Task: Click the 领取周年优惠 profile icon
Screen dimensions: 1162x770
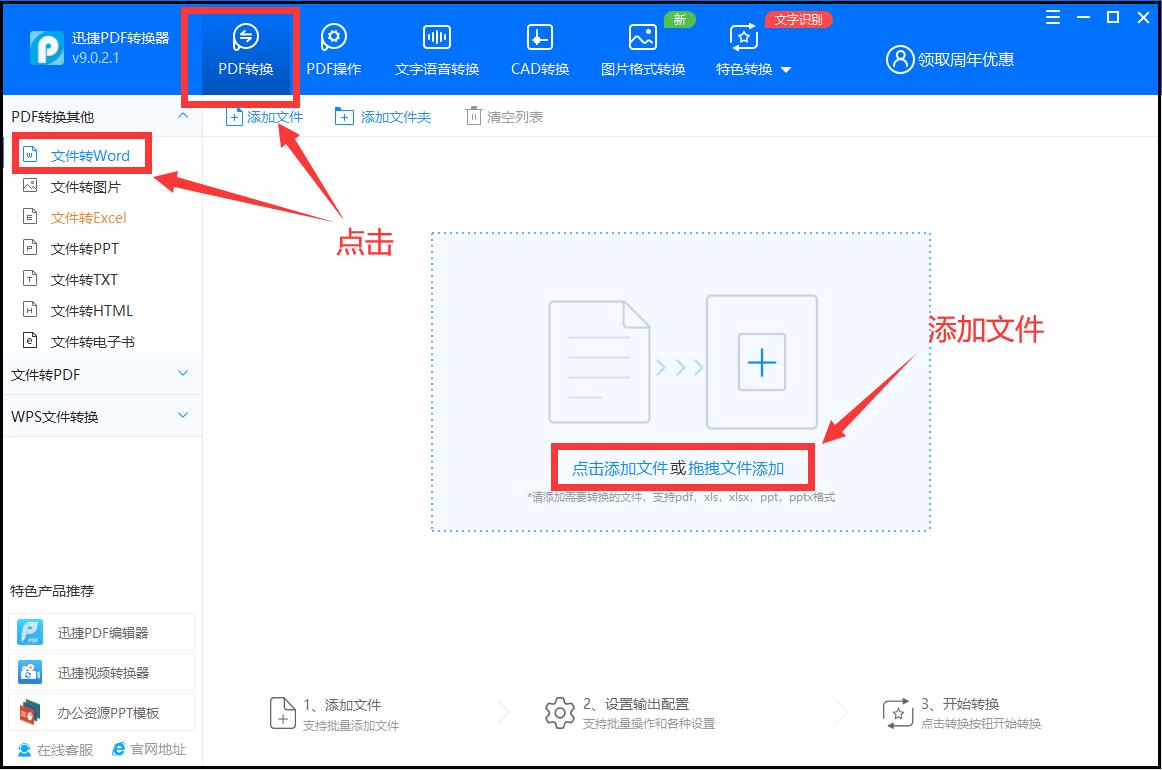Action: pos(898,59)
